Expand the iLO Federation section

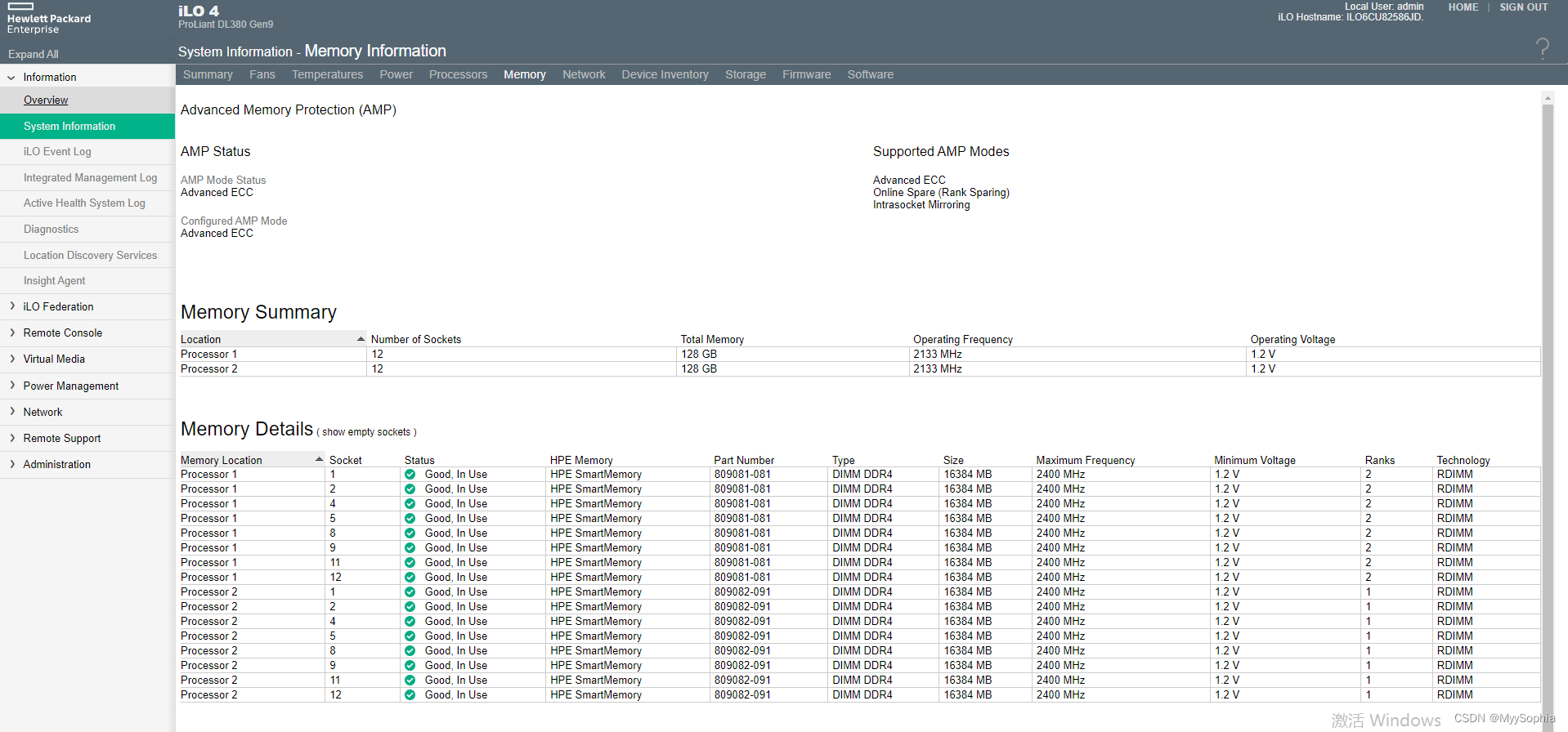[x=11, y=306]
